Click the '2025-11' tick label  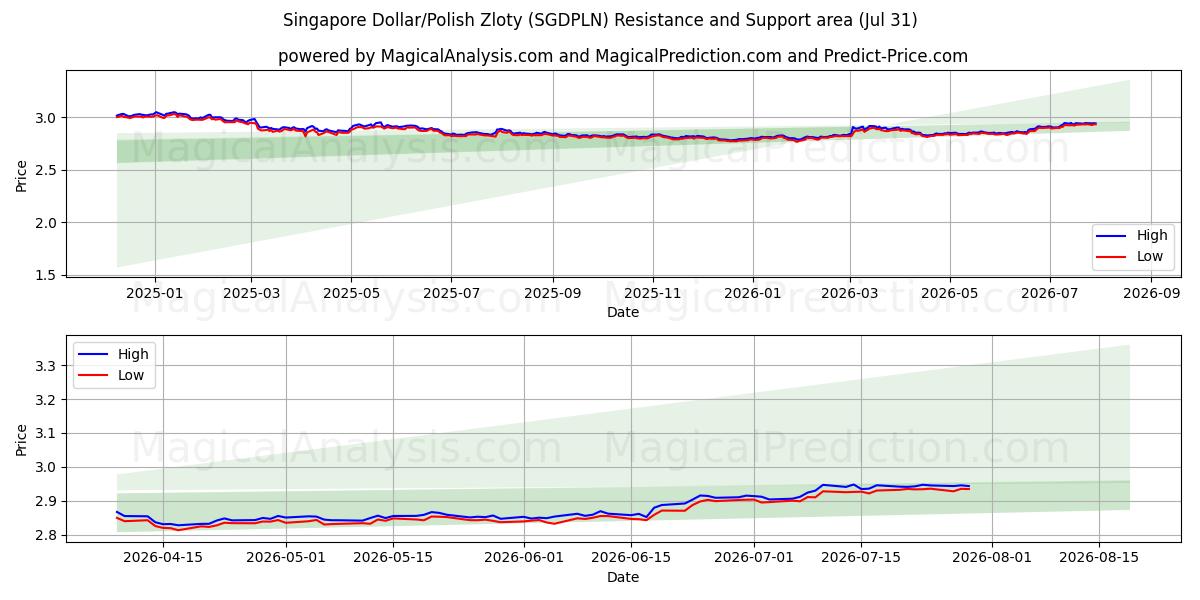(652, 293)
